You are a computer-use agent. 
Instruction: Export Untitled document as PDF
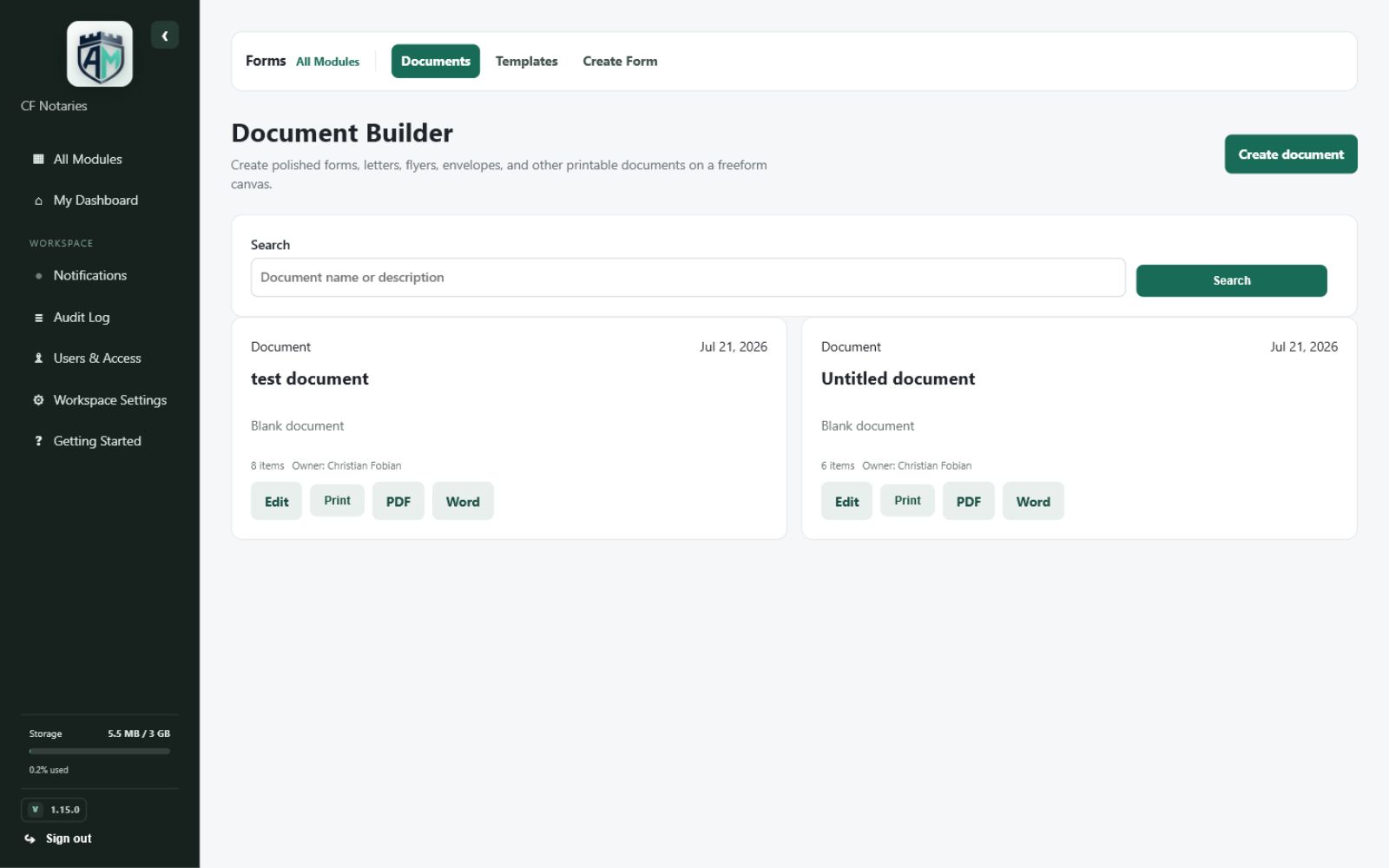click(968, 501)
